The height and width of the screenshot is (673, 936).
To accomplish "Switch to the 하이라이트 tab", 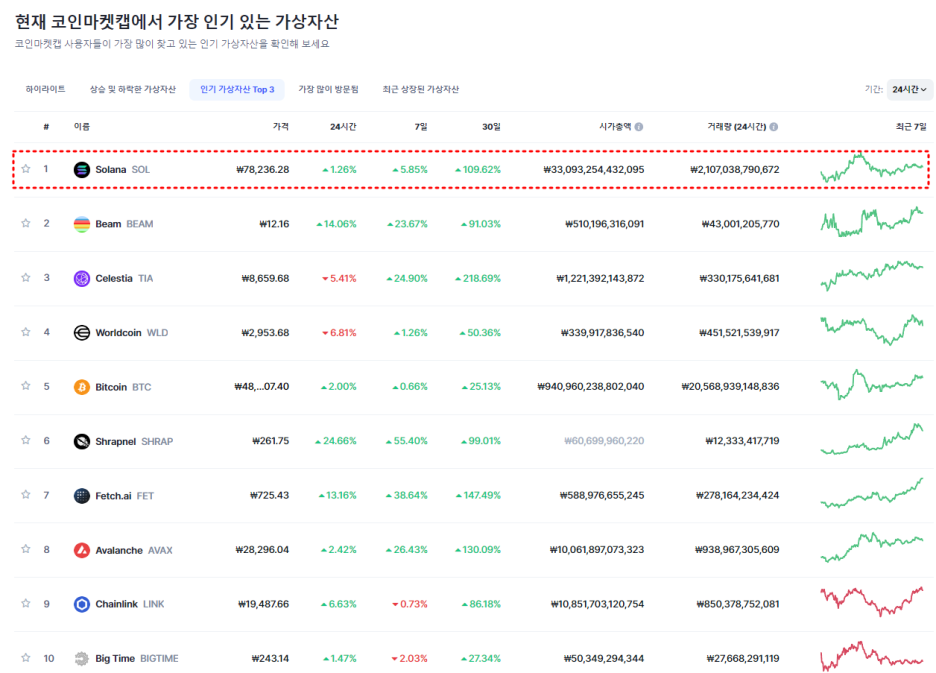I will pyautogui.click(x=45, y=90).
